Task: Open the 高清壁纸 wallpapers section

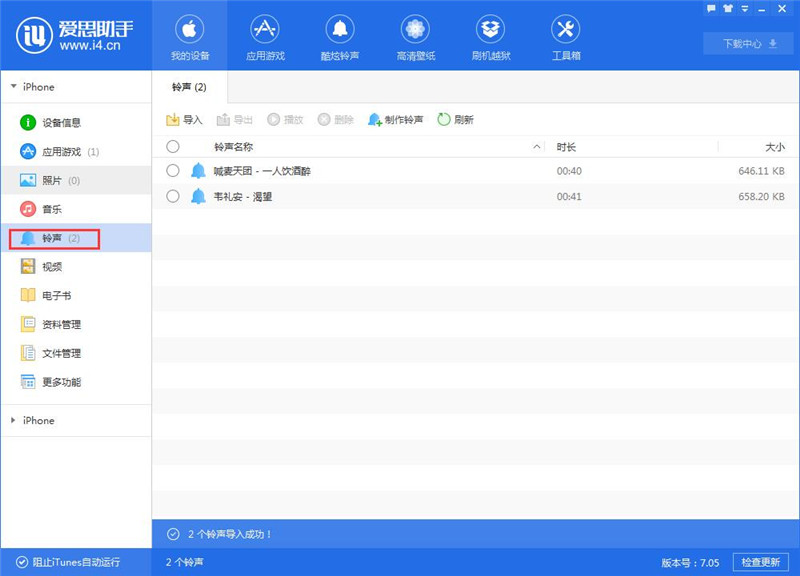Action: (x=414, y=37)
